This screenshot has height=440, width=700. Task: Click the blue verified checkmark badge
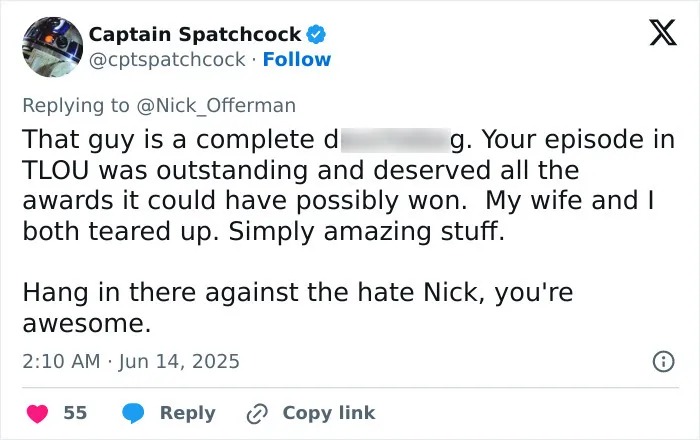(x=316, y=34)
